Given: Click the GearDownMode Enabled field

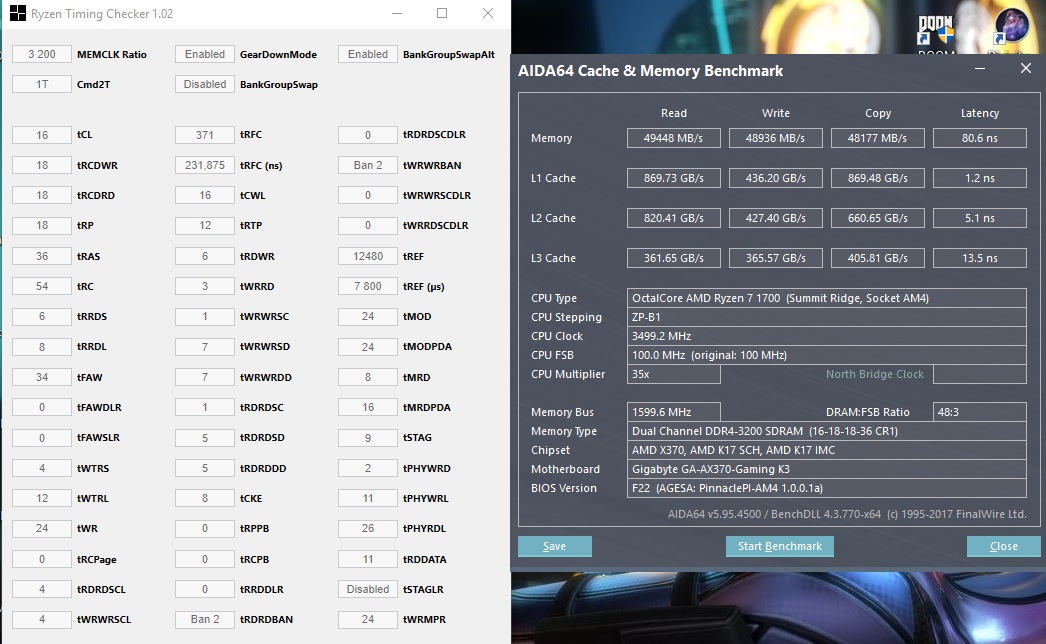Looking at the screenshot, I should coord(205,54).
